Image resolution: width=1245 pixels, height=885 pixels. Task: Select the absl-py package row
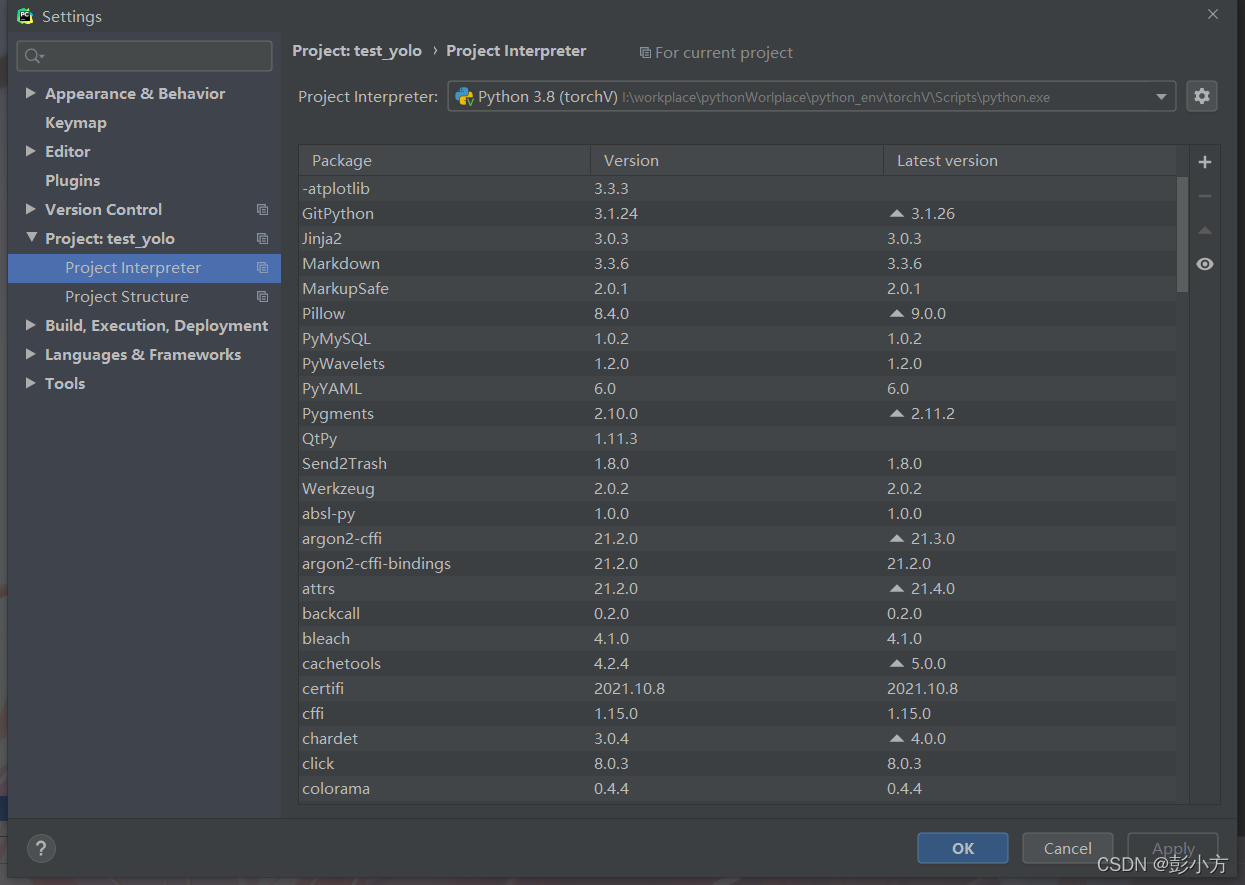(738, 514)
